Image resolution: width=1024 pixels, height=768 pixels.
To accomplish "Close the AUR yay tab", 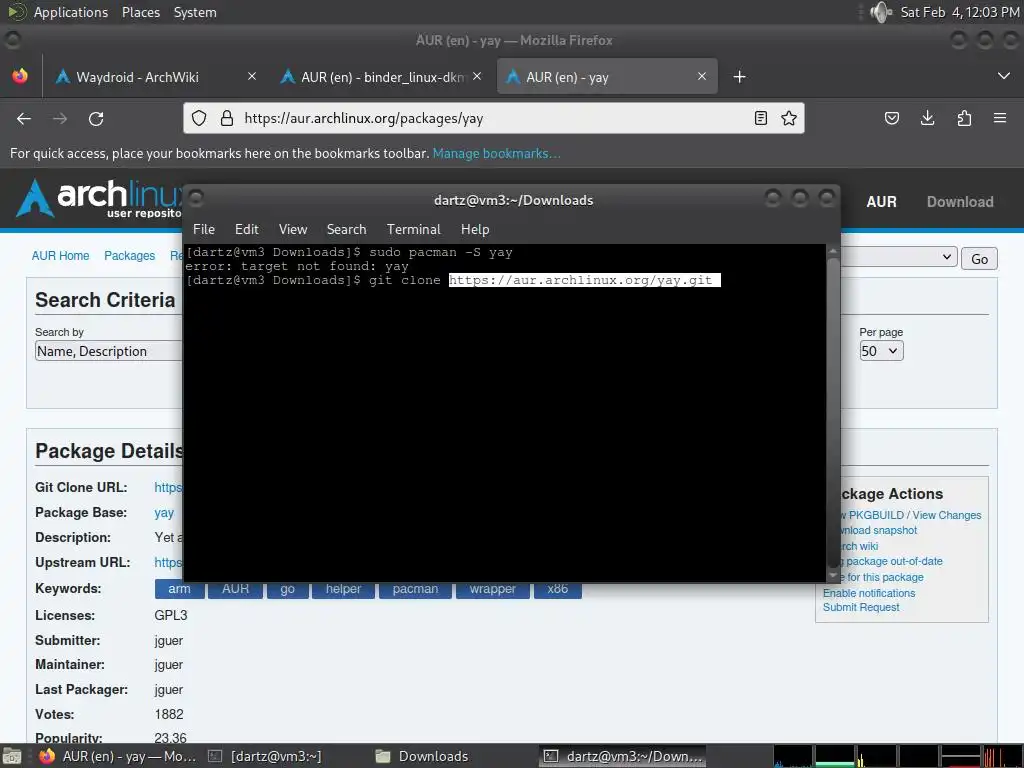I will click(x=702, y=76).
